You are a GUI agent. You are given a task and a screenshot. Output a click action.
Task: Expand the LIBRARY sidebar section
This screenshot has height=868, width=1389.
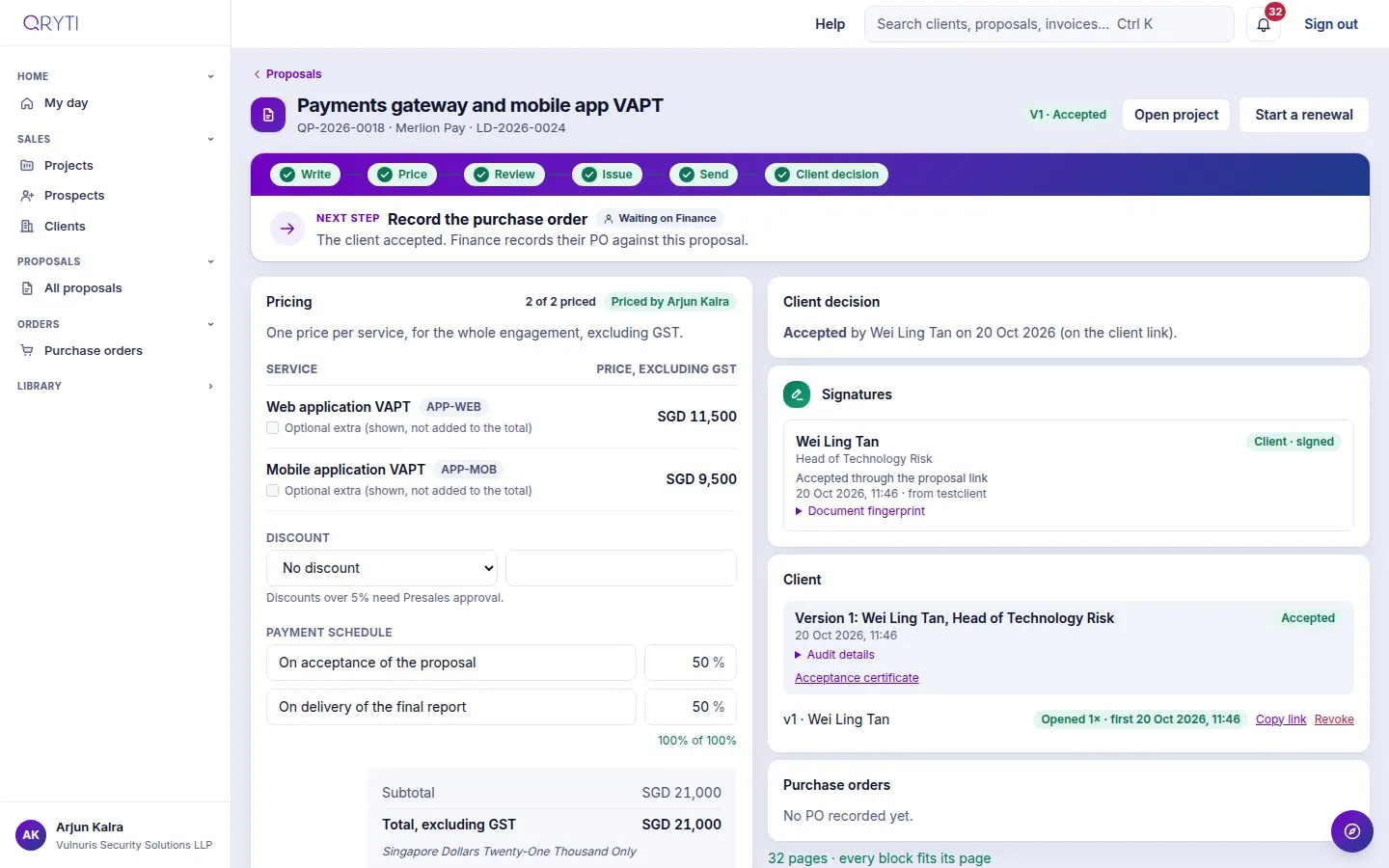pos(210,386)
